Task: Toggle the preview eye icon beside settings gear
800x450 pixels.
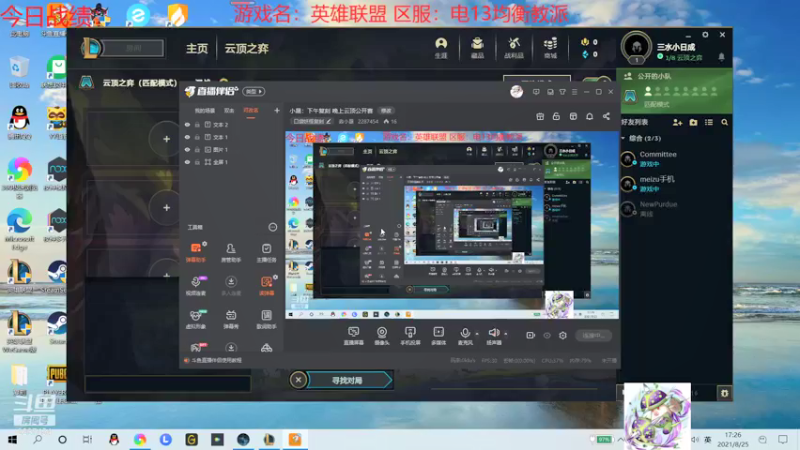Action: (547, 336)
